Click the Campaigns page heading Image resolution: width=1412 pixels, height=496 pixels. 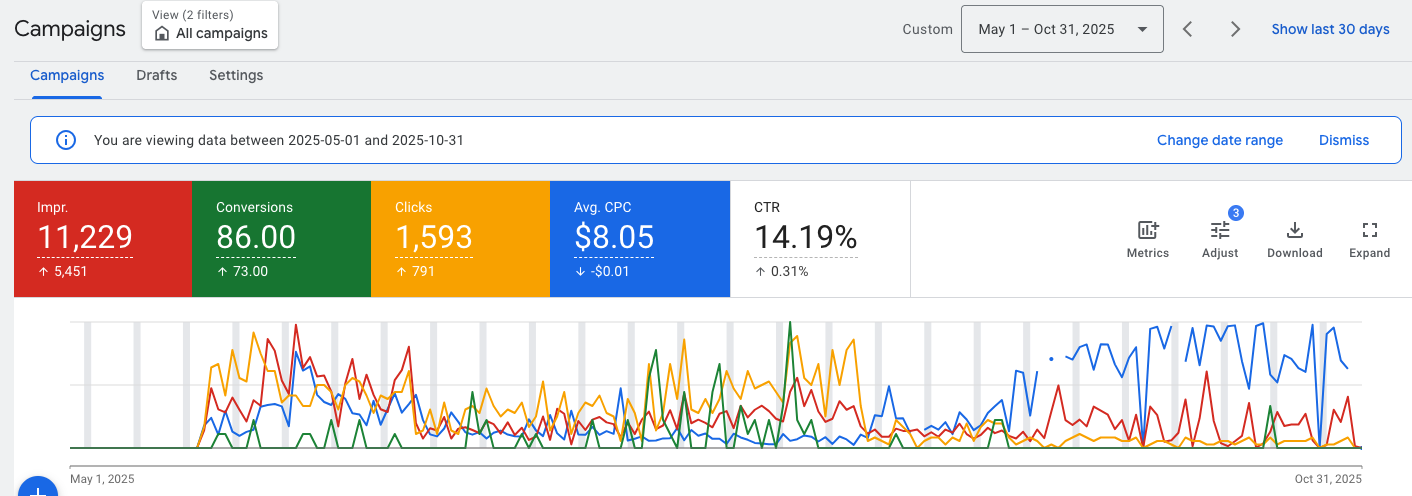click(x=70, y=28)
